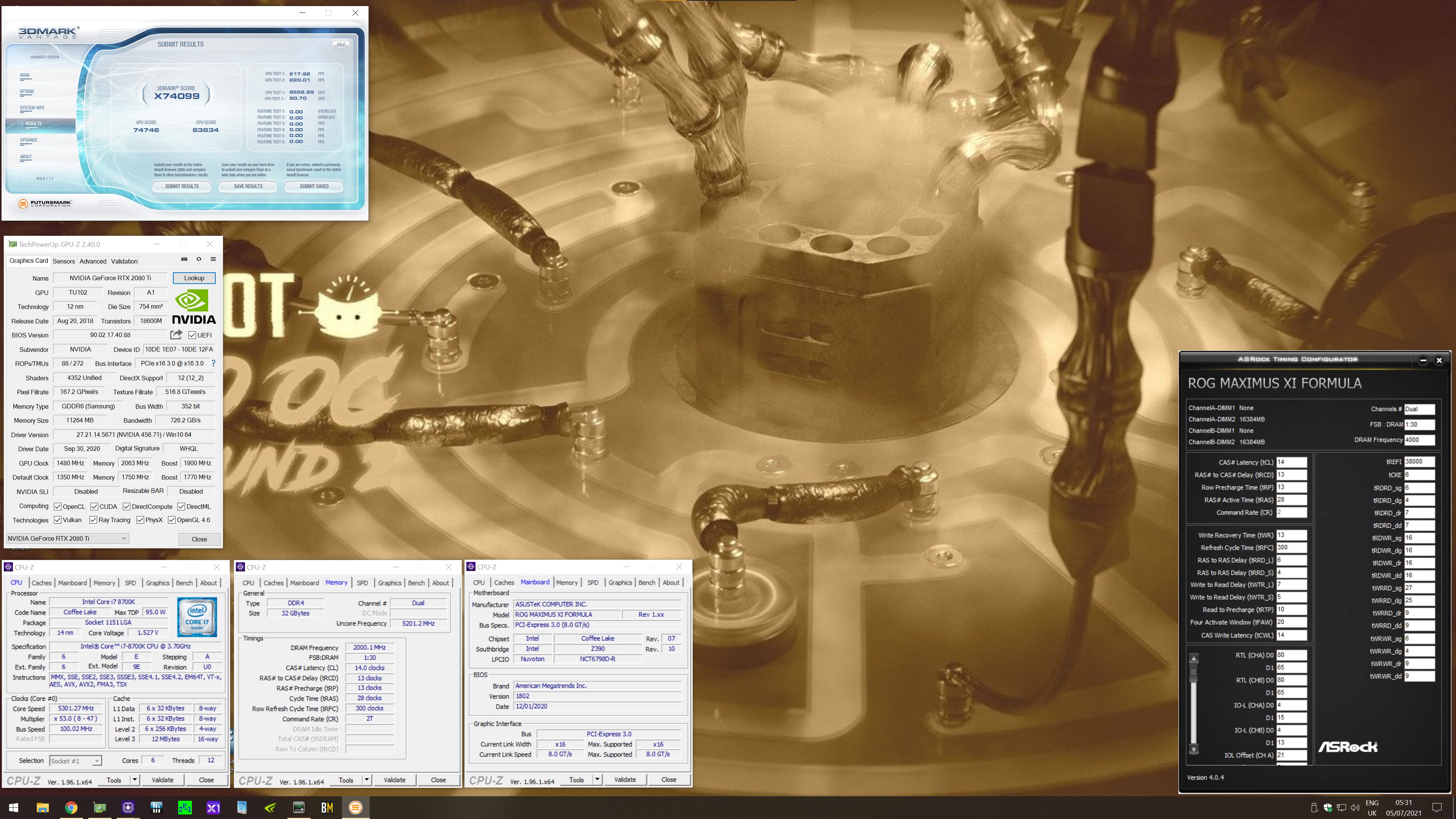Screen dimensions: 1456x819
Task: Open the BM benchmark taskbar icon
Action: coord(327,808)
